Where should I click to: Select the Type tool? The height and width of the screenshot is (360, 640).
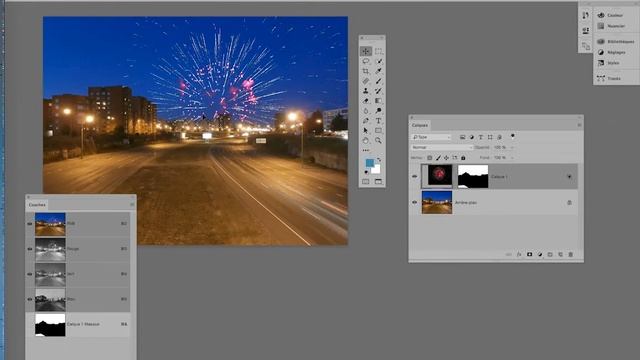coord(379,121)
